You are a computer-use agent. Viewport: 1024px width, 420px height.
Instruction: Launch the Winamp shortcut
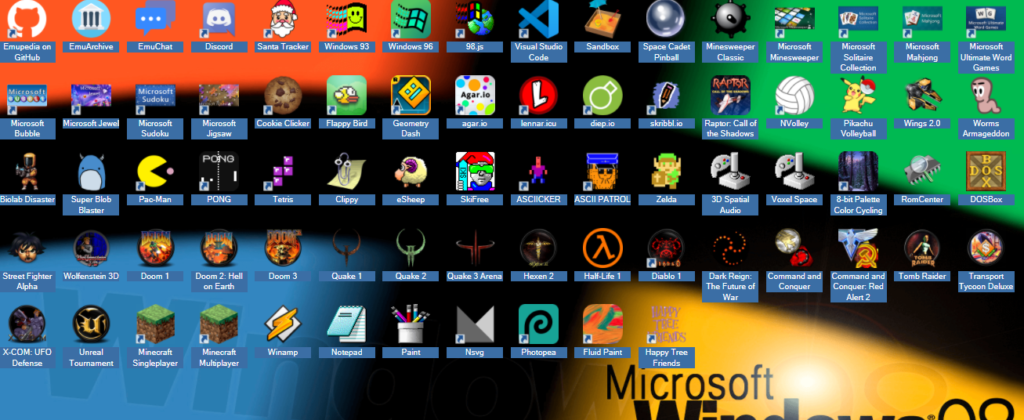(282, 324)
